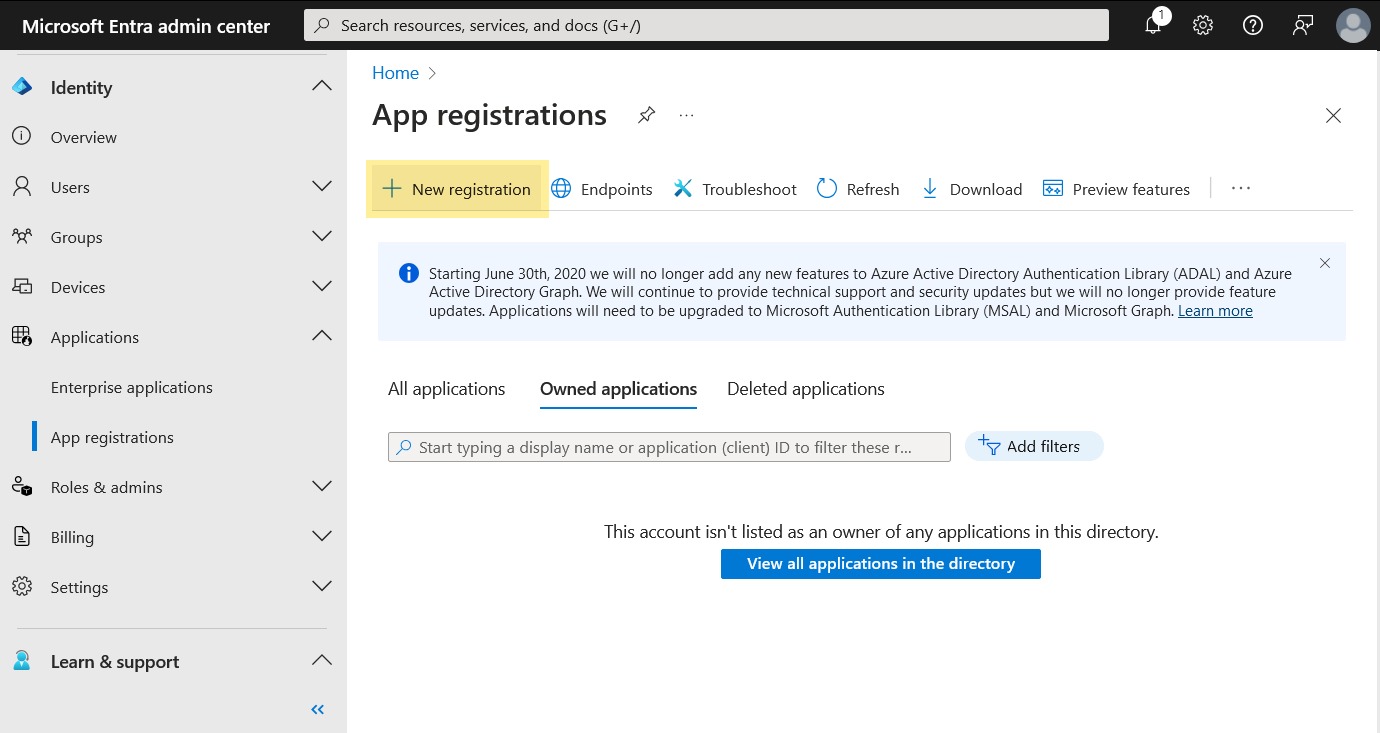Expand the Groups section chevron

(x=322, y=236)
